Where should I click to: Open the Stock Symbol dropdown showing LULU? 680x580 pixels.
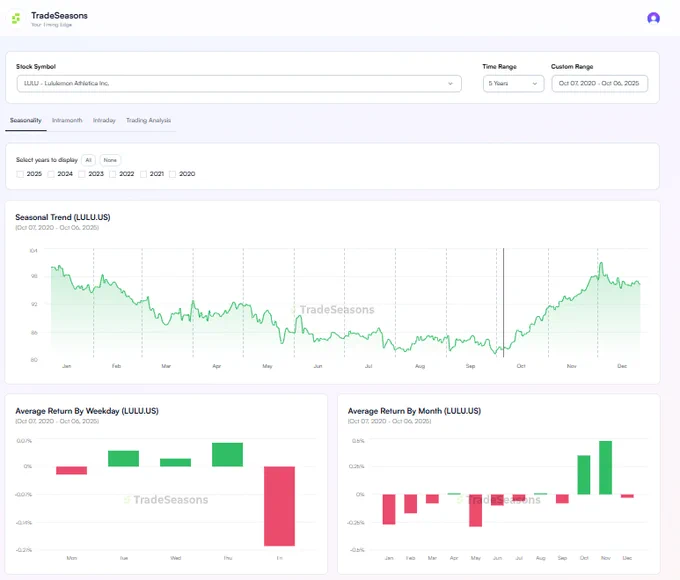[x=239, y=83]
